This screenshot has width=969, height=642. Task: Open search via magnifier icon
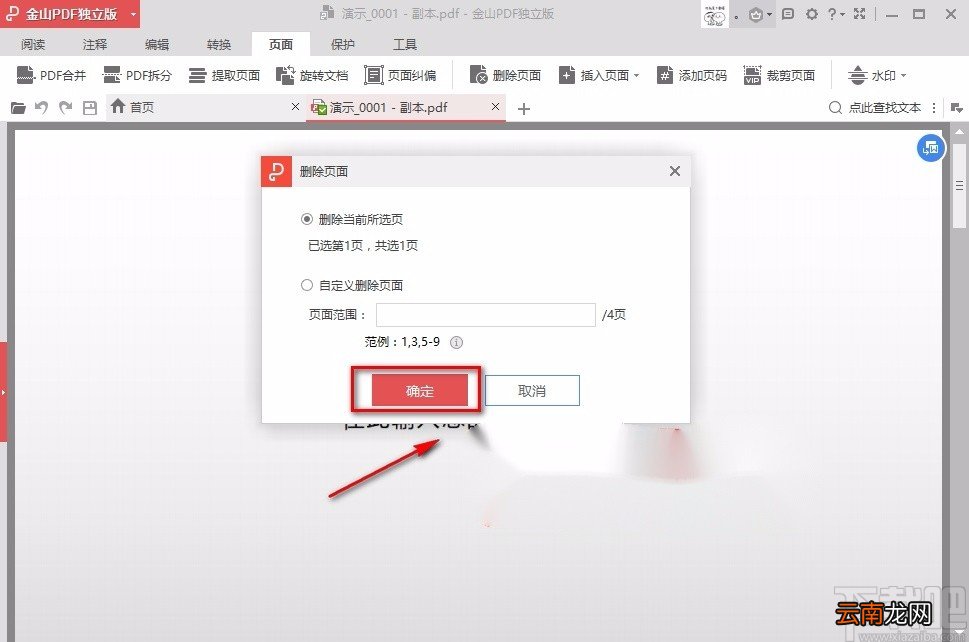[835, 108]
